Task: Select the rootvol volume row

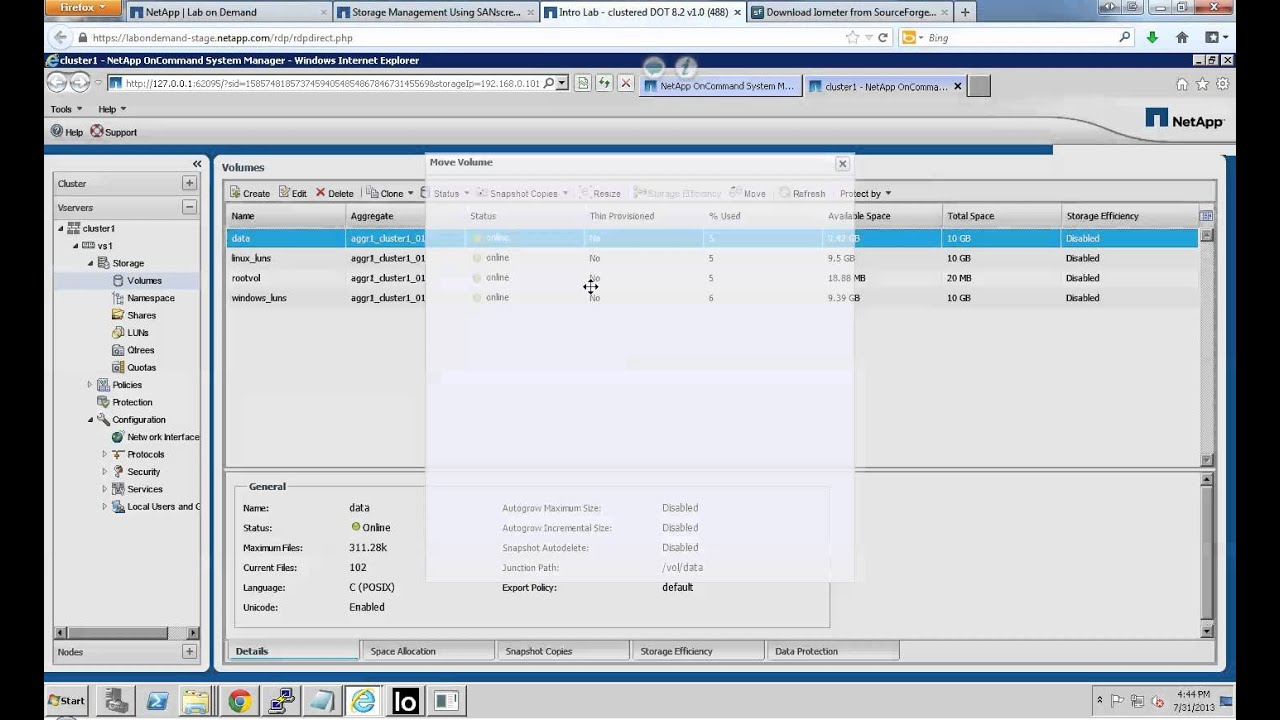Action: 711,278
